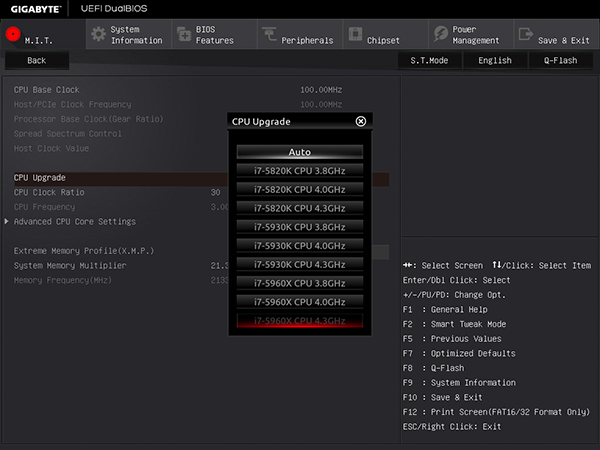Open the M.I.T. tab
Image resolution: width=600 pixels, height=450 pixels.
pyautogui.click(x=43, y=34)
